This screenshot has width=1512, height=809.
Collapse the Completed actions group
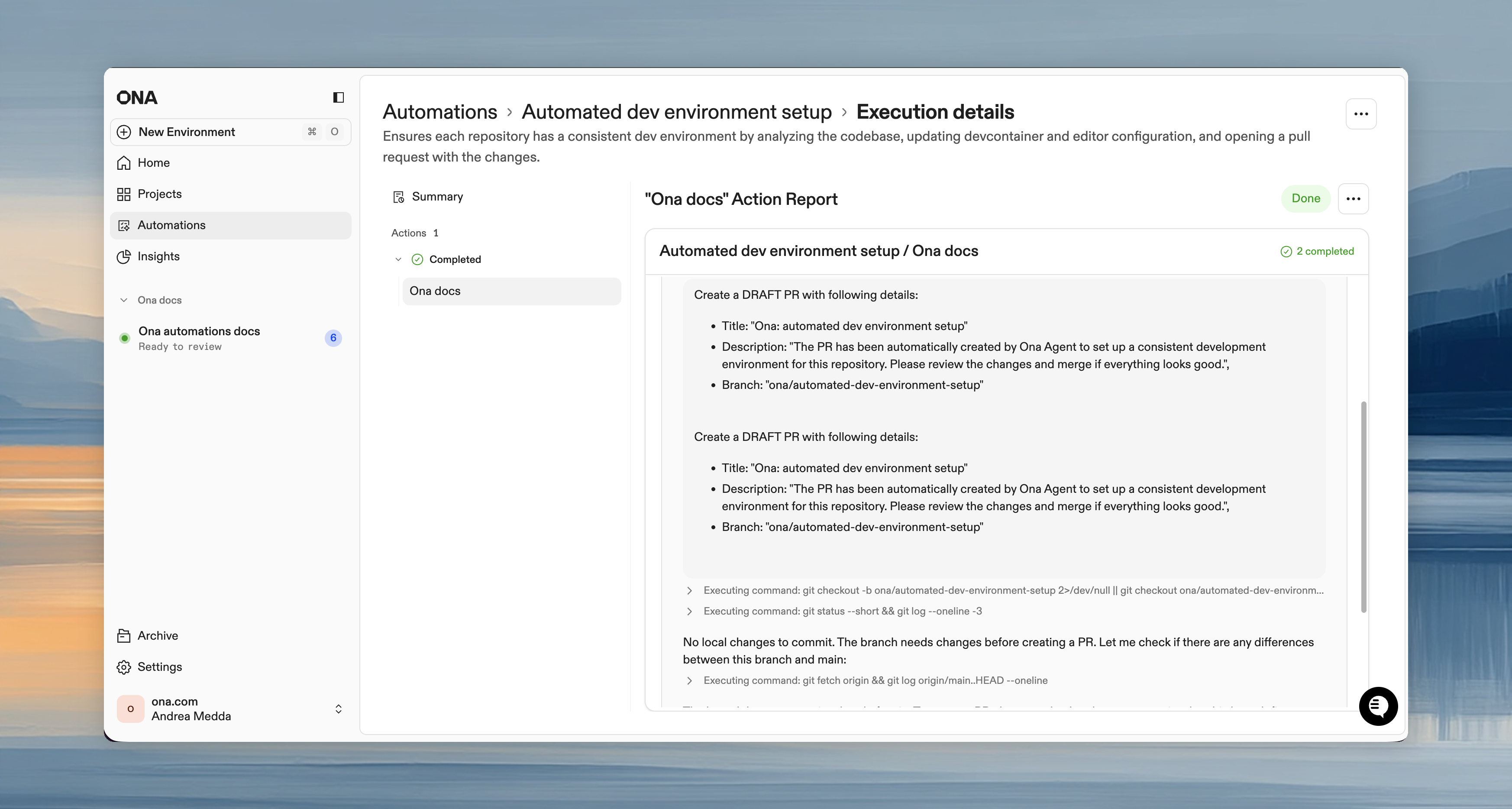(x=398, y=259)
